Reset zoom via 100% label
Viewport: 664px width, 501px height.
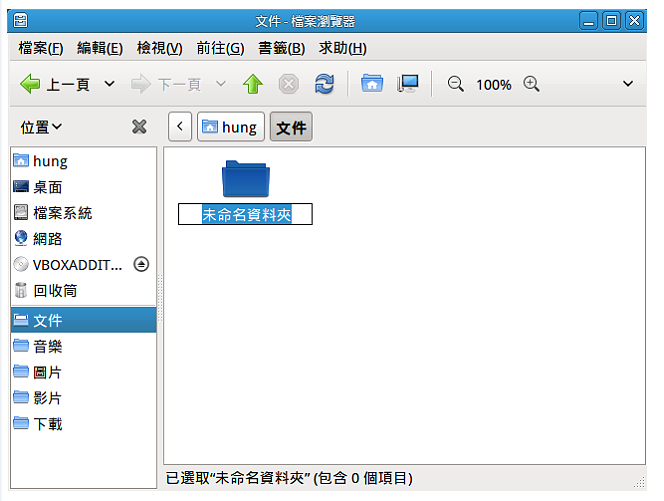[x=494, y=85]
